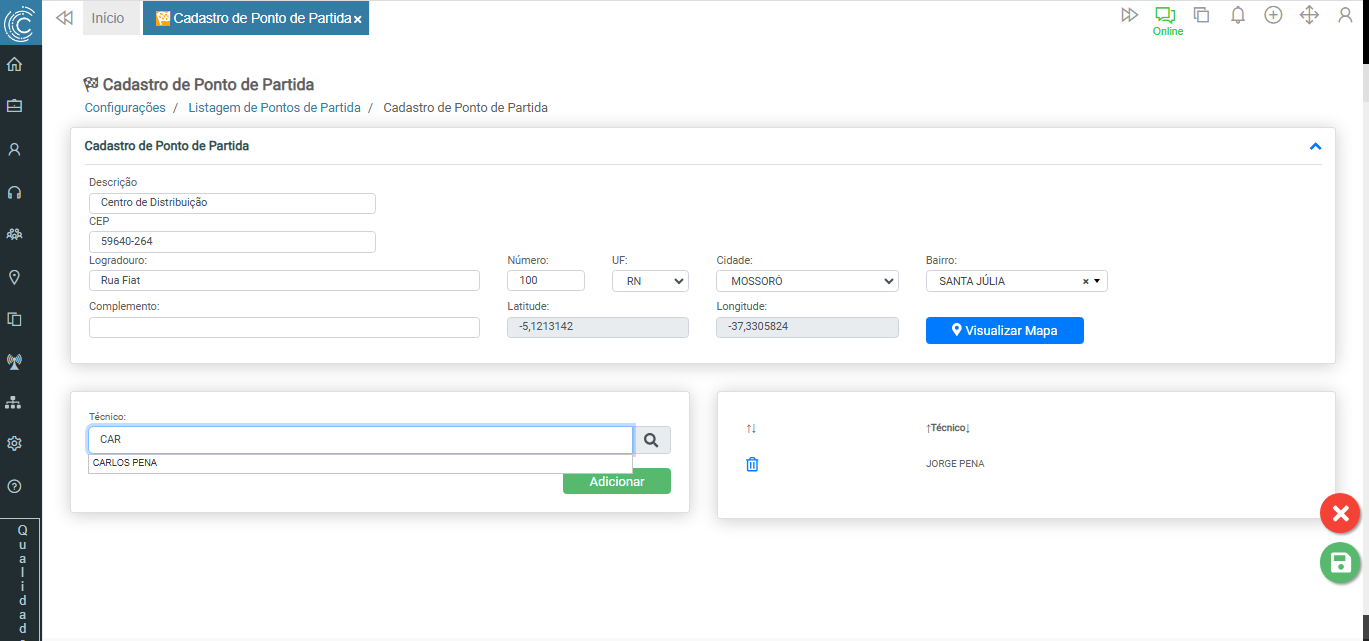1369x641 pixels.
Task: Select CARLOS PENA from autocomplete suggestions
Action: pyautogui.click(x=125, y=463)
